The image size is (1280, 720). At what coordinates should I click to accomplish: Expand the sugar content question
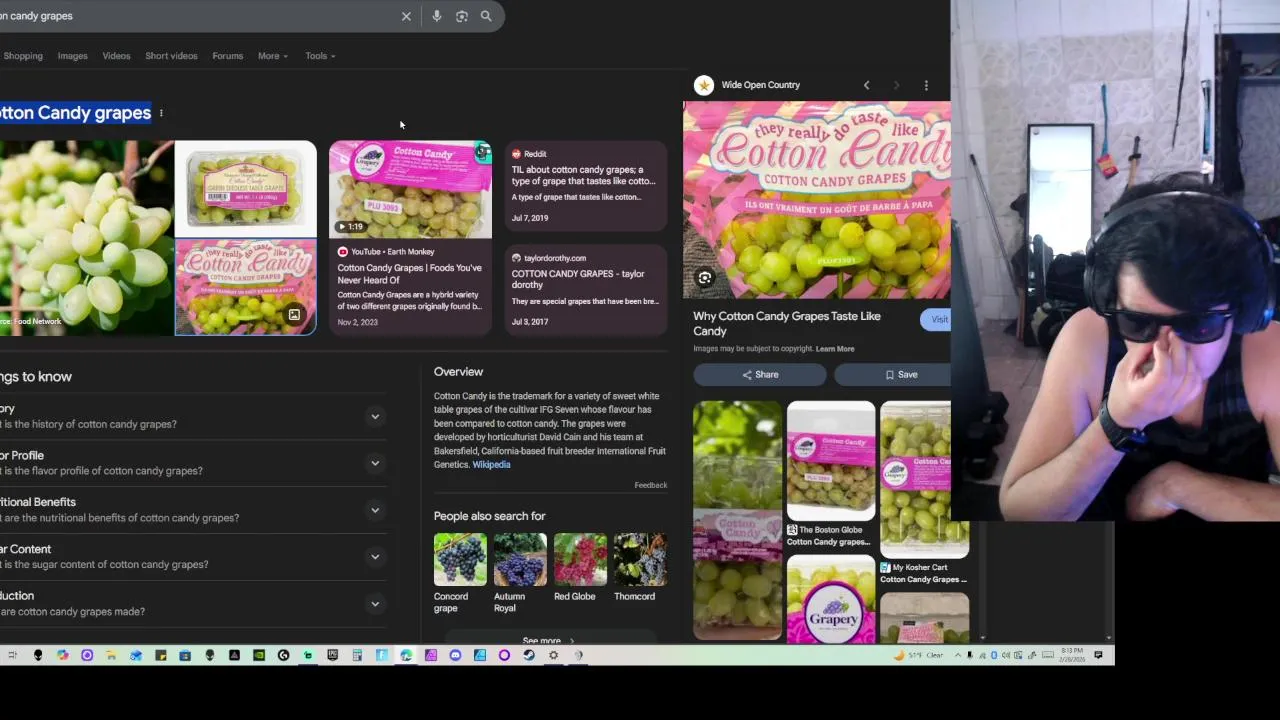(x=375, y=557)
